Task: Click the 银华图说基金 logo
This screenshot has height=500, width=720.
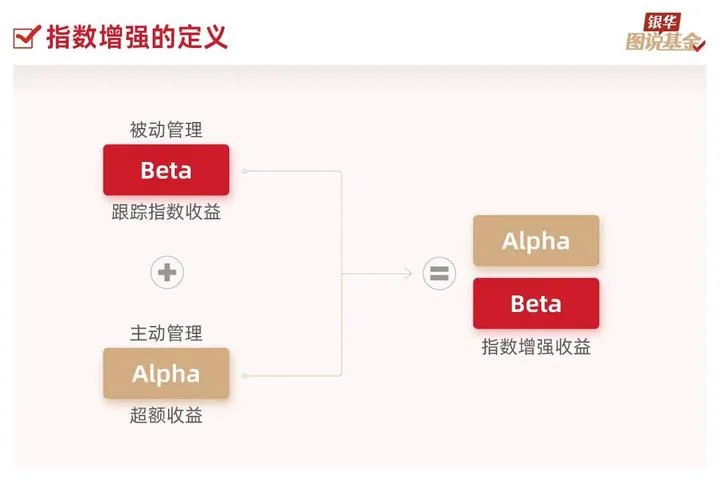Action: coord(665,32)
